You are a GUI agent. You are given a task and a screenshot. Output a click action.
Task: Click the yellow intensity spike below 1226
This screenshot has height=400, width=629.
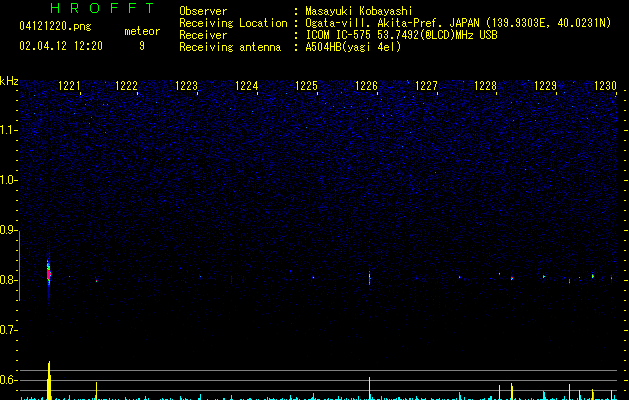[x=369, y=388]
